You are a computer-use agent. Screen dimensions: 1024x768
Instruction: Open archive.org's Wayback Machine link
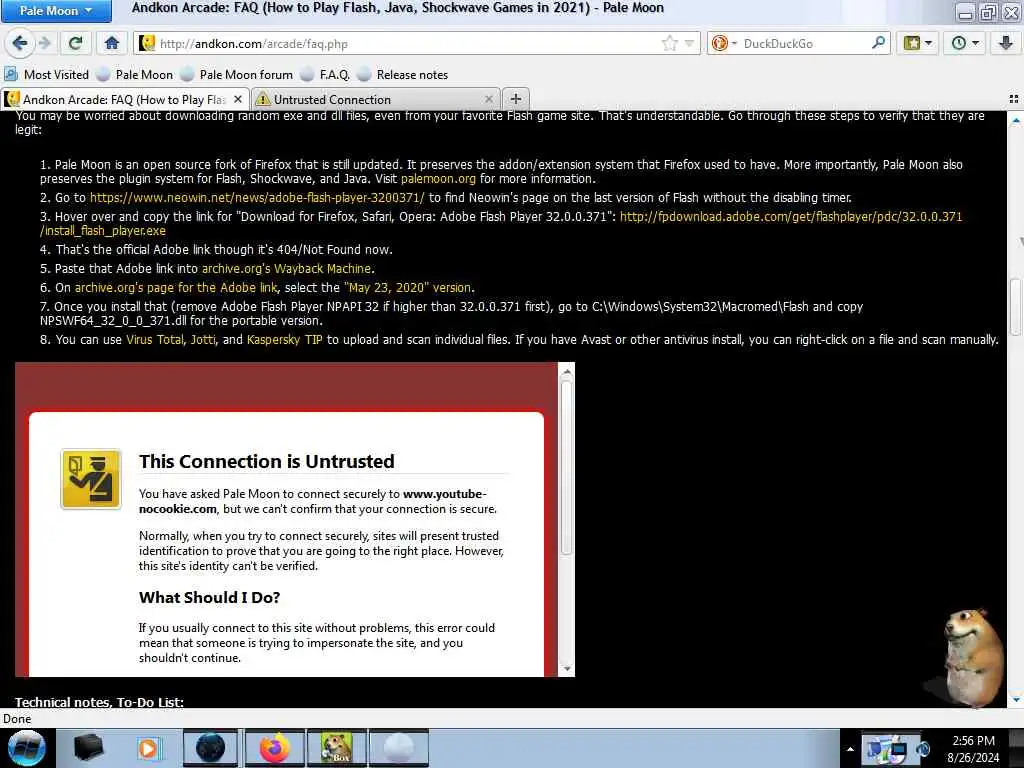click(x=286, y=268)
